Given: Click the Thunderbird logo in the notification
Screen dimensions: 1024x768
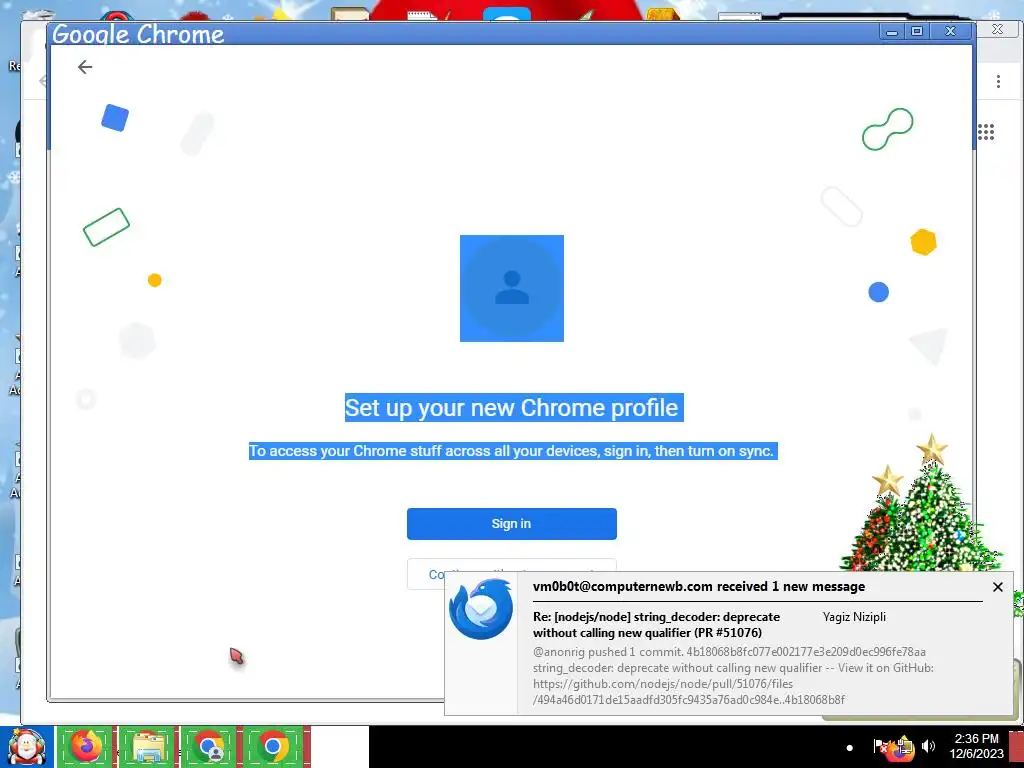Looking at the screenshot, I should (481, 609).
